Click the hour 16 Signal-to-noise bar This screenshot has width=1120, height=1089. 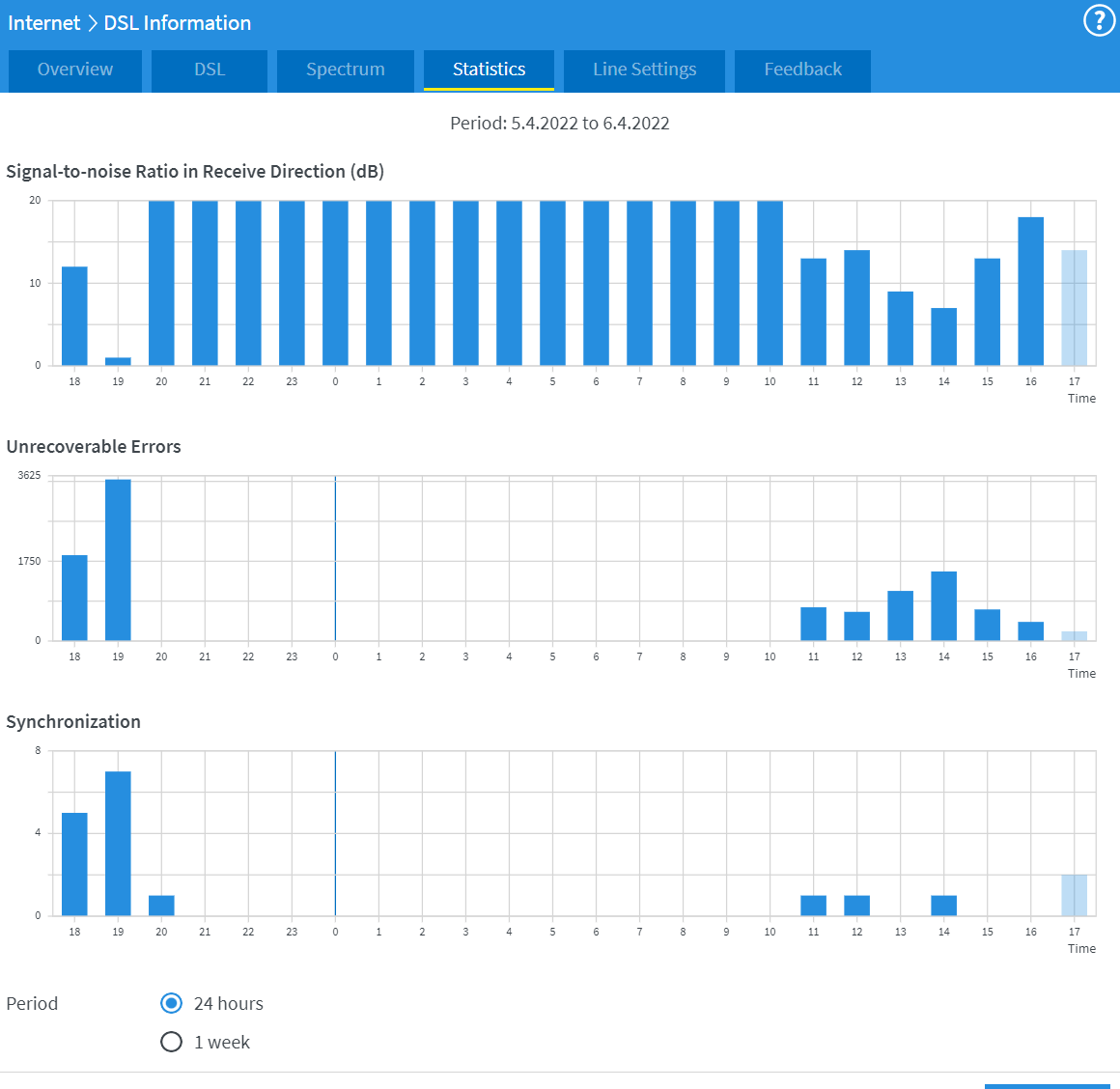pyautogui.click(x=1030, y=292)
